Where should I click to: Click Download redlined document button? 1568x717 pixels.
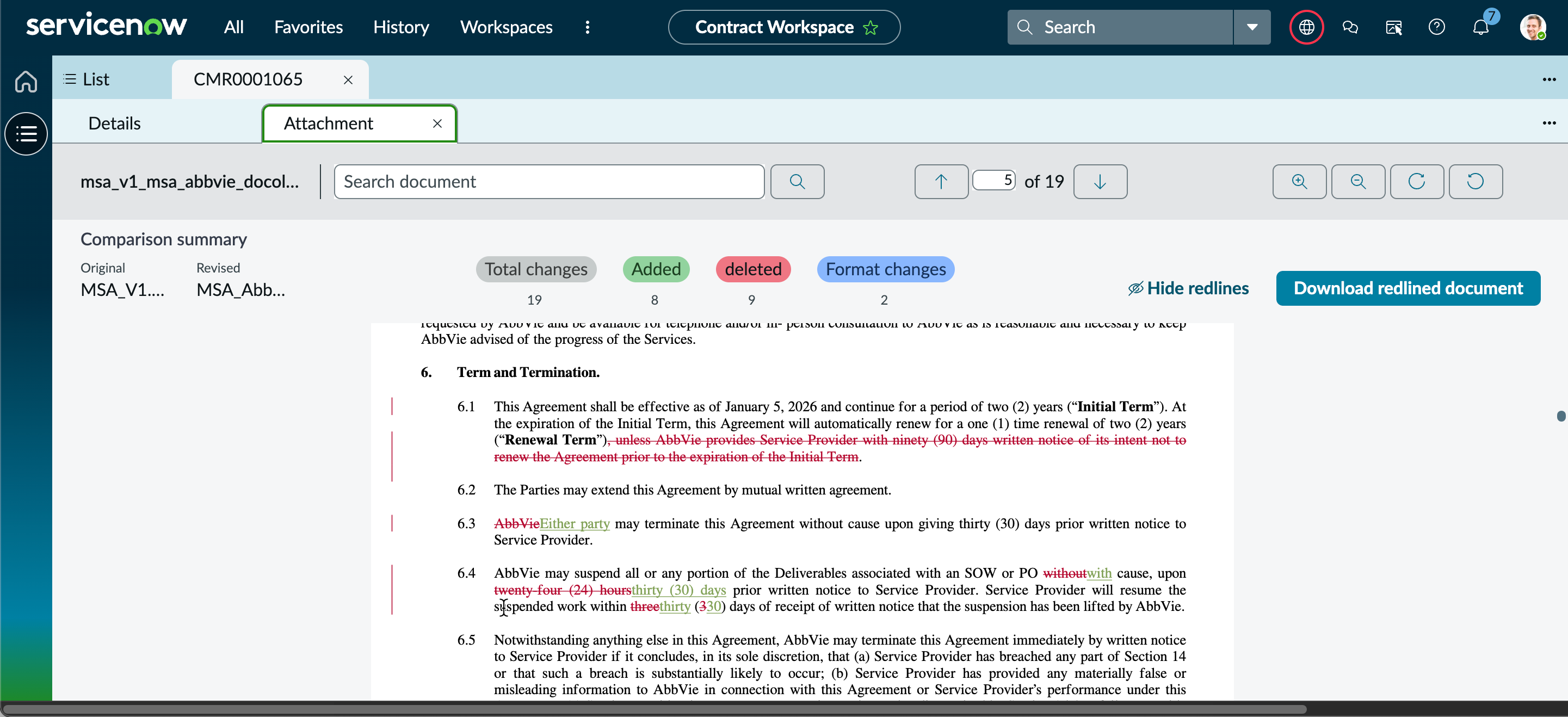pyautogui.click(x=1408, y=288)
